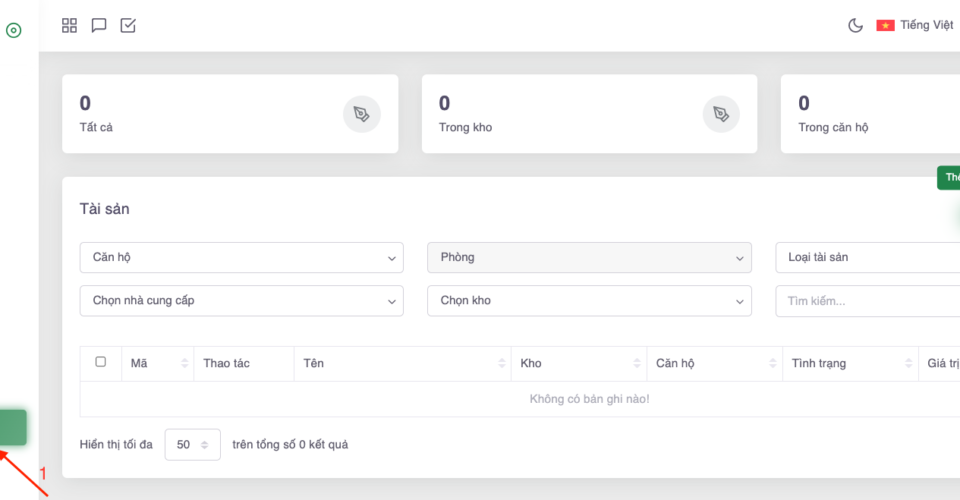Click the green floating sidebar button
This screenshot has width=960, height=500.
tap(13, 427)
